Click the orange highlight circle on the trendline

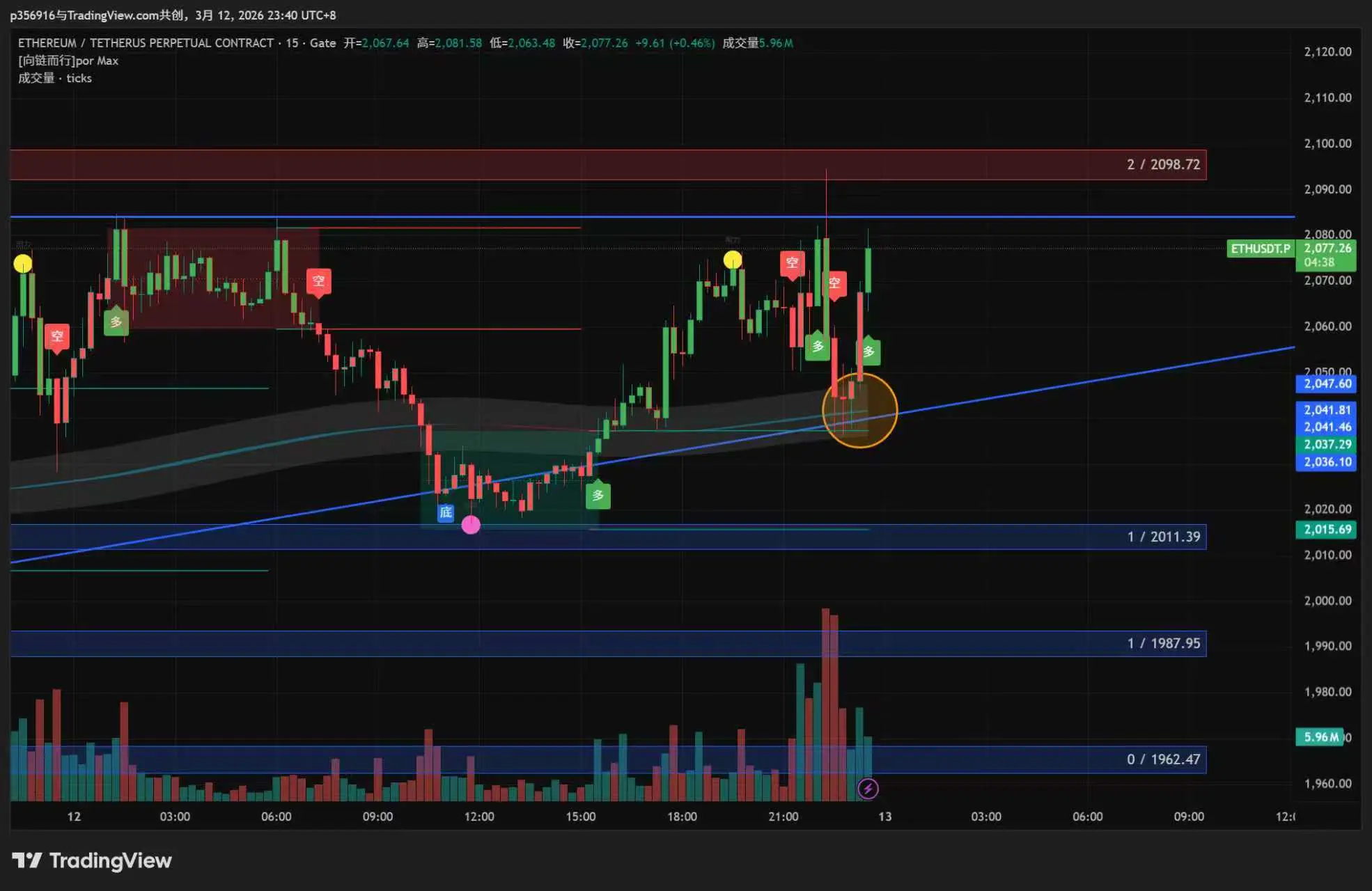click(859, 411)
